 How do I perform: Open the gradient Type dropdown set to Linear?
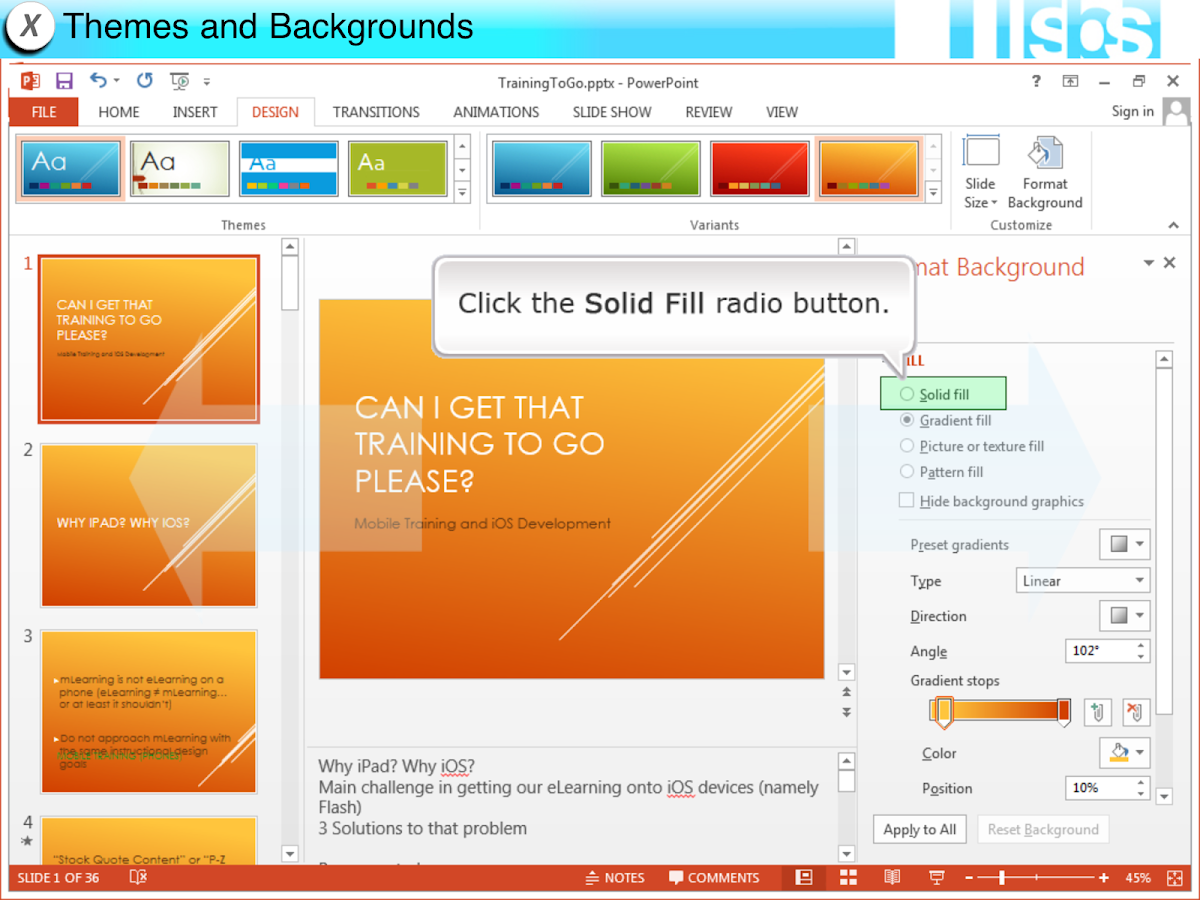pos(1082,580)
